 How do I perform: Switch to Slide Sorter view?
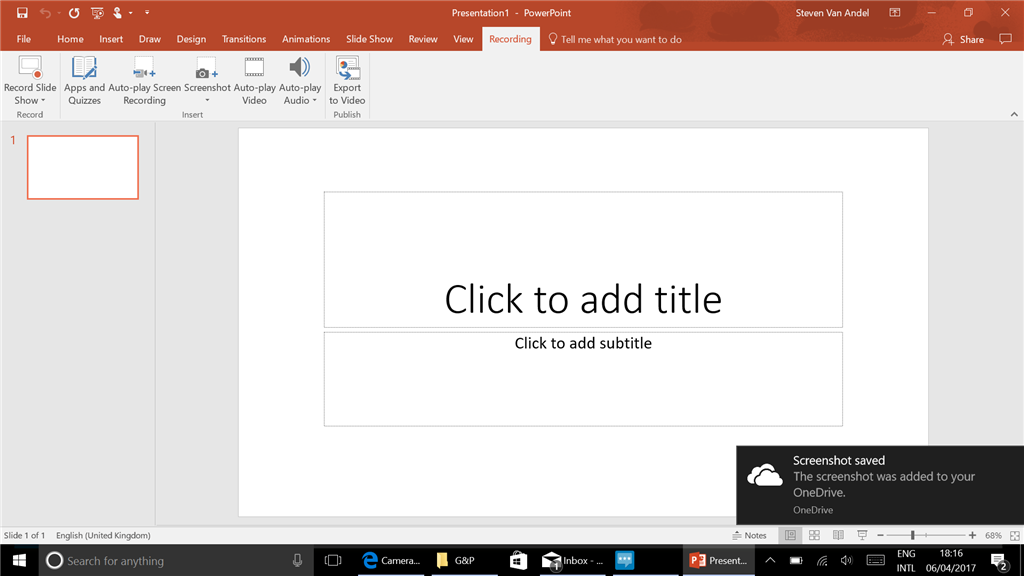pyautogui.click(x=814, y=536)
